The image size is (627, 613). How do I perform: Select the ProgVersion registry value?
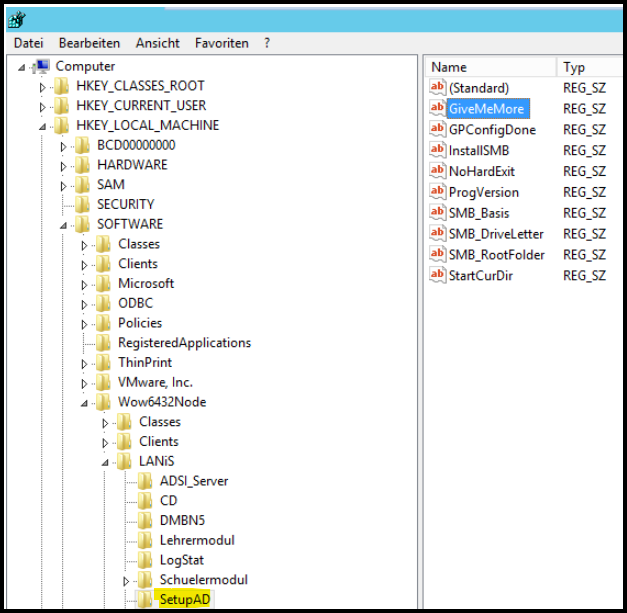click(483, 192)
